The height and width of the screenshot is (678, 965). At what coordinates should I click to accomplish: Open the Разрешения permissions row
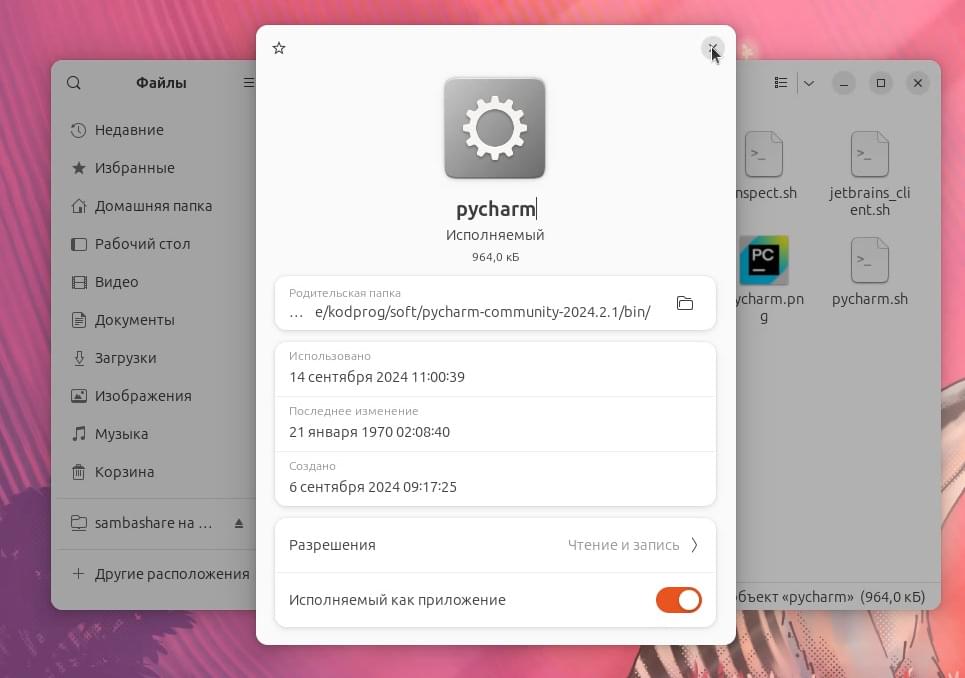[495, 545]
